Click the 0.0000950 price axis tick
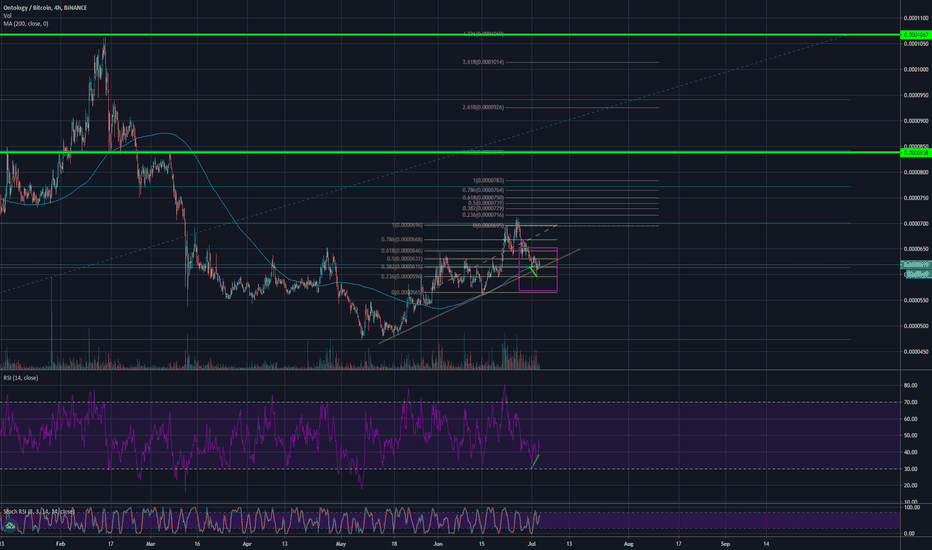This screenshot has height=550, width=932. [x=916, y=95]
